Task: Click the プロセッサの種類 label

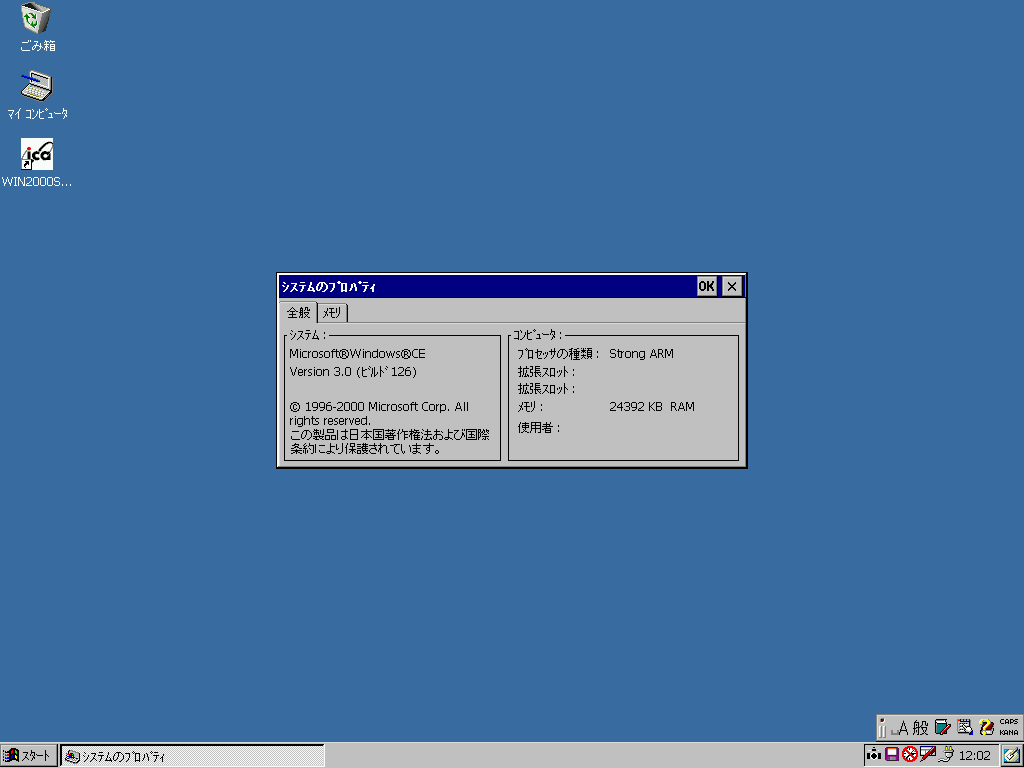Action: coord(558,354)
